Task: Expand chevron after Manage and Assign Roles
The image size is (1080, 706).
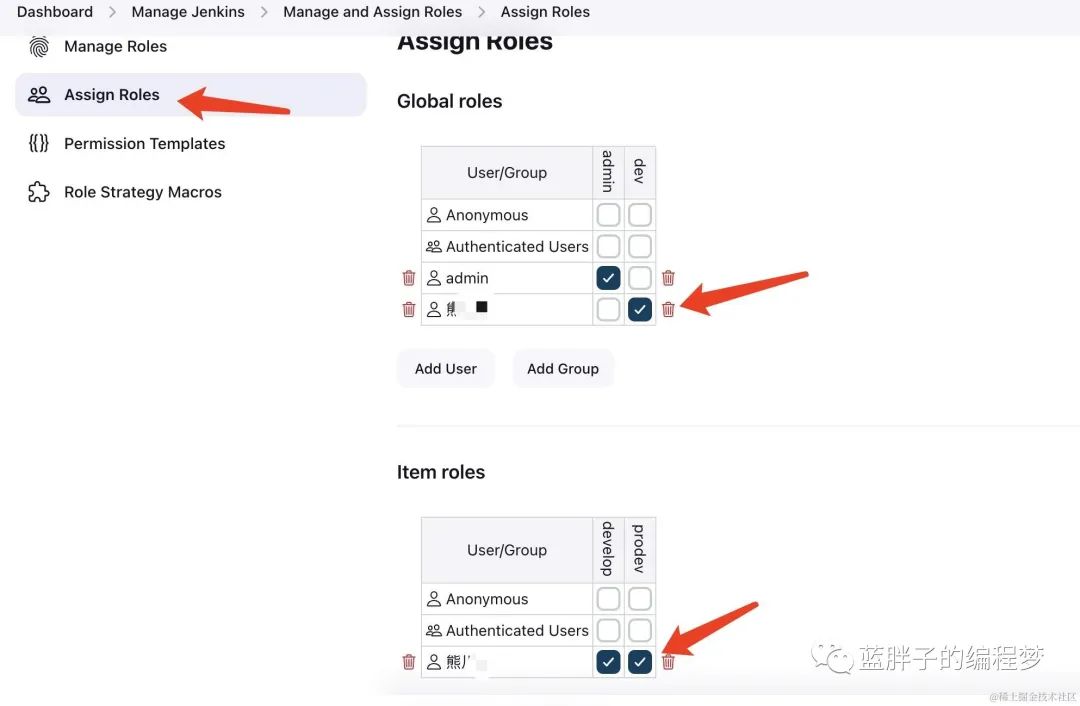Action: coord(481,12)
